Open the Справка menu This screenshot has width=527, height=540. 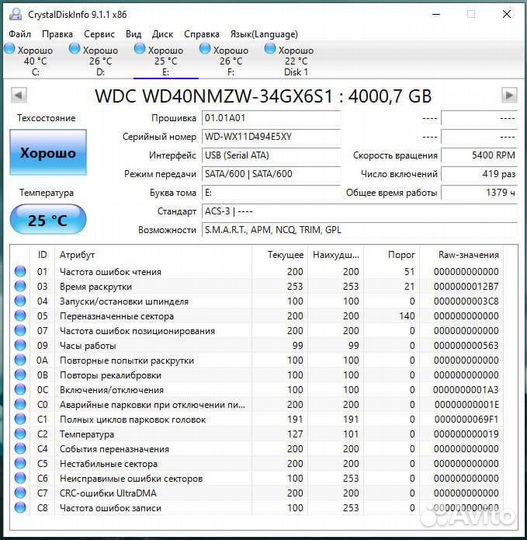click(x=202, y=34)
